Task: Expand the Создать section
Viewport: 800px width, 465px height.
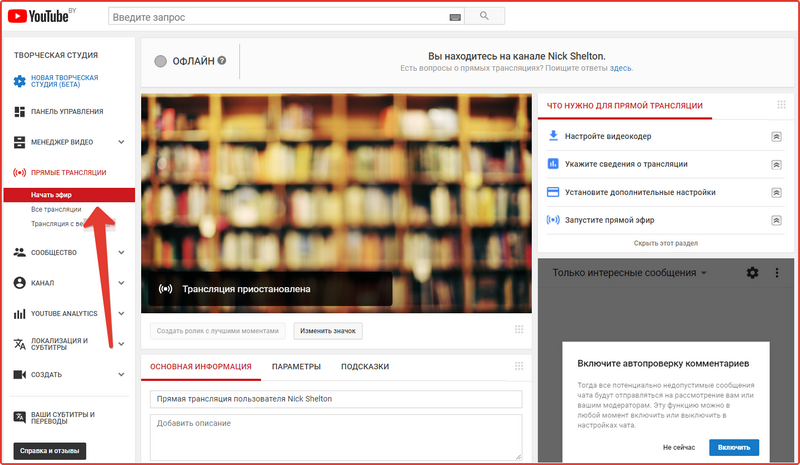Action: coord(121,375)
